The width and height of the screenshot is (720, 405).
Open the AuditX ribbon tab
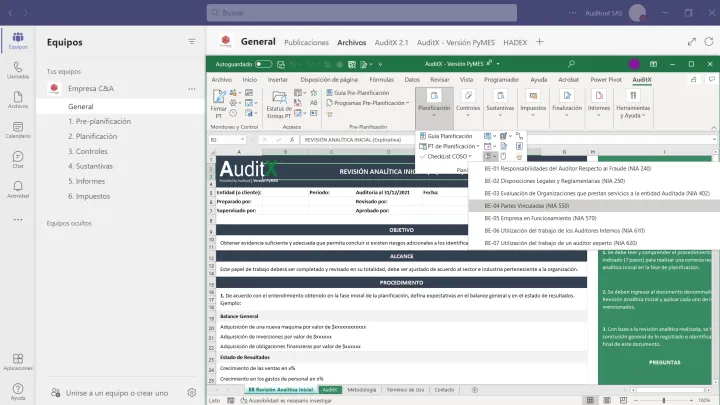641,79
